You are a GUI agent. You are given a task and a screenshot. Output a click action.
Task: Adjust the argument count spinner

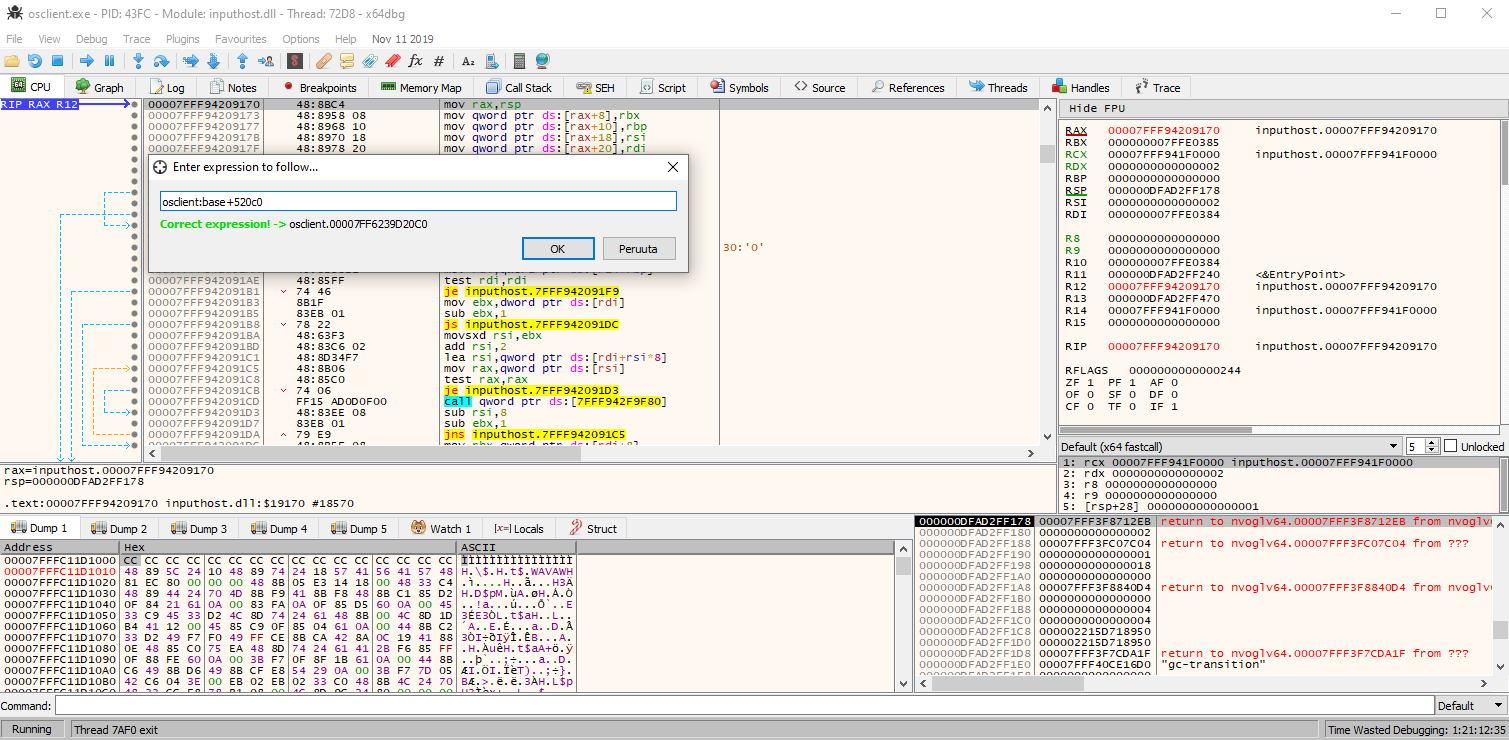point(1431,446)
